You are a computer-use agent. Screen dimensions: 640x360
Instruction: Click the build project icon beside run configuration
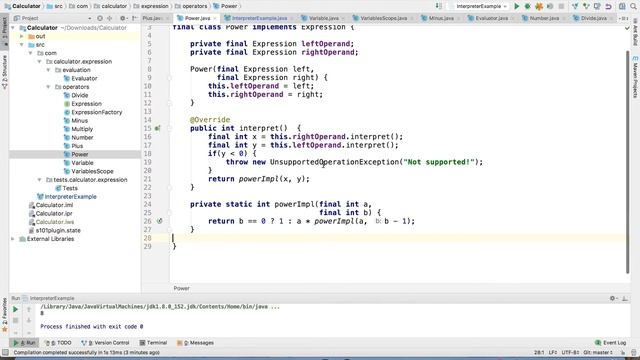click(438, 6)
